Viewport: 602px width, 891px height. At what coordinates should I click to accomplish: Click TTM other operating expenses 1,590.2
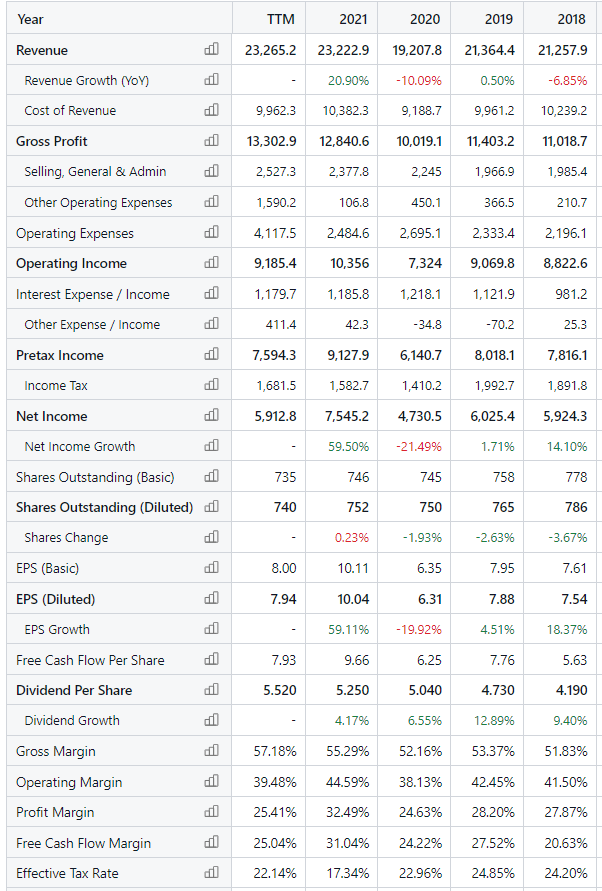tap(276, 202)
